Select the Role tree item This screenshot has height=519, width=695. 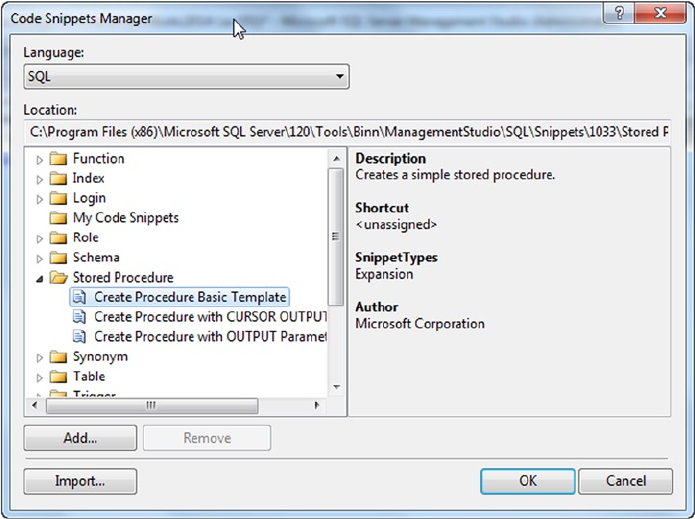tap(86, 238)
